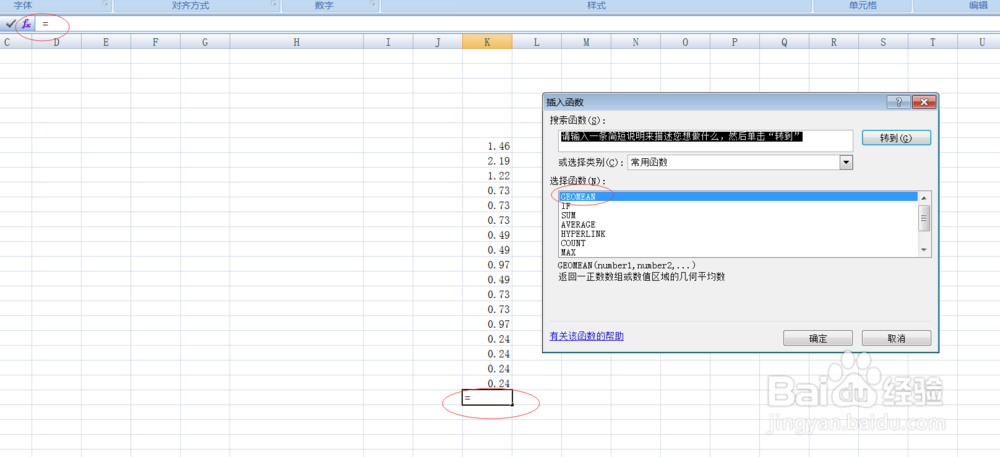Open the 数字 group dialog launcher
The width and height of the screenshot is (1000, 457).
pos(372,4)
